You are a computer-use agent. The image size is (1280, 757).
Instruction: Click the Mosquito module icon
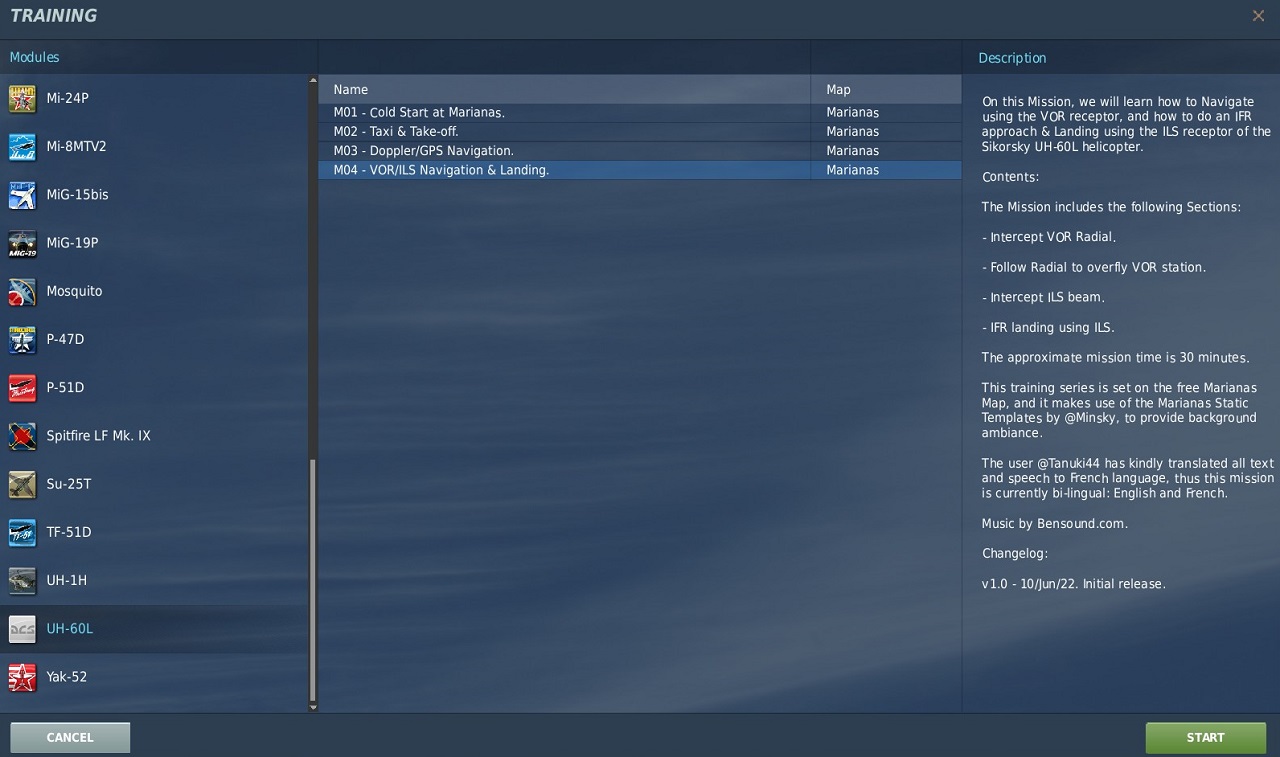[22, 291]
